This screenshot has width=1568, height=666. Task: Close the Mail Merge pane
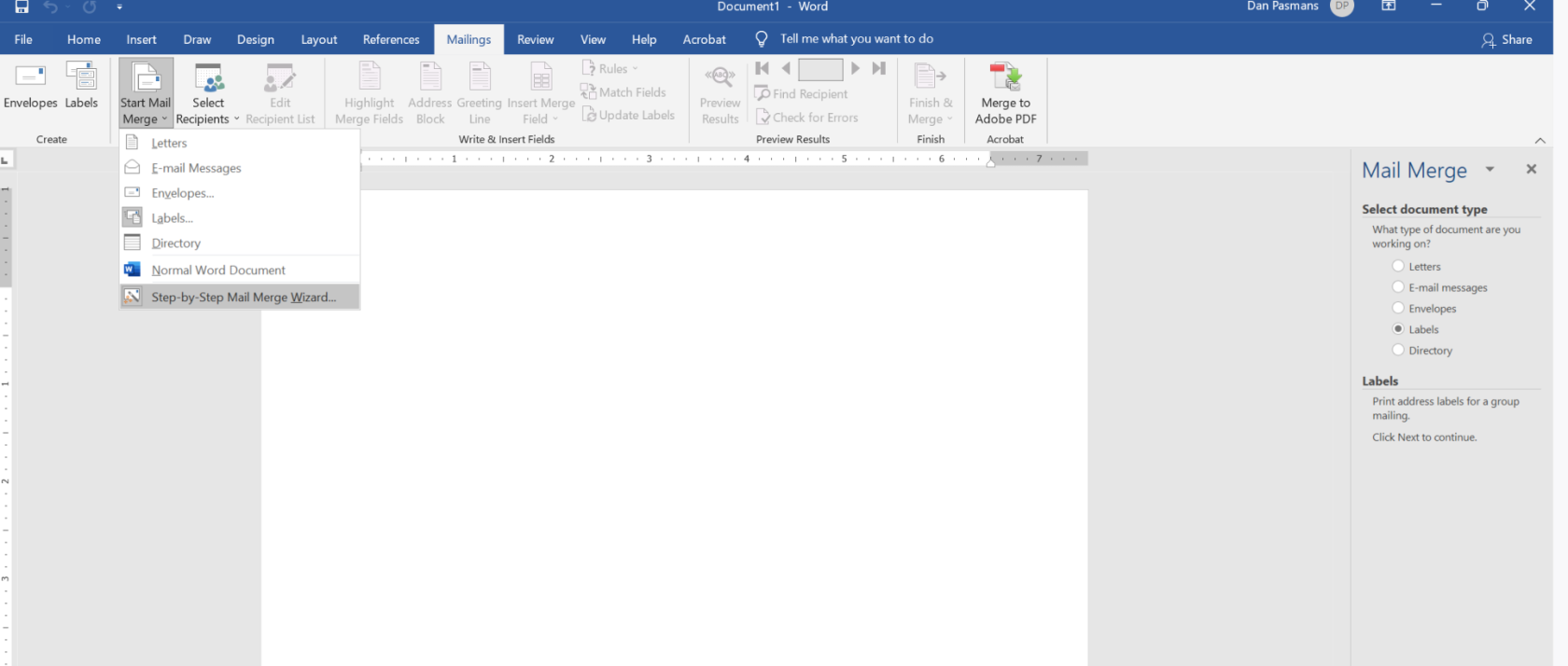1531,169
